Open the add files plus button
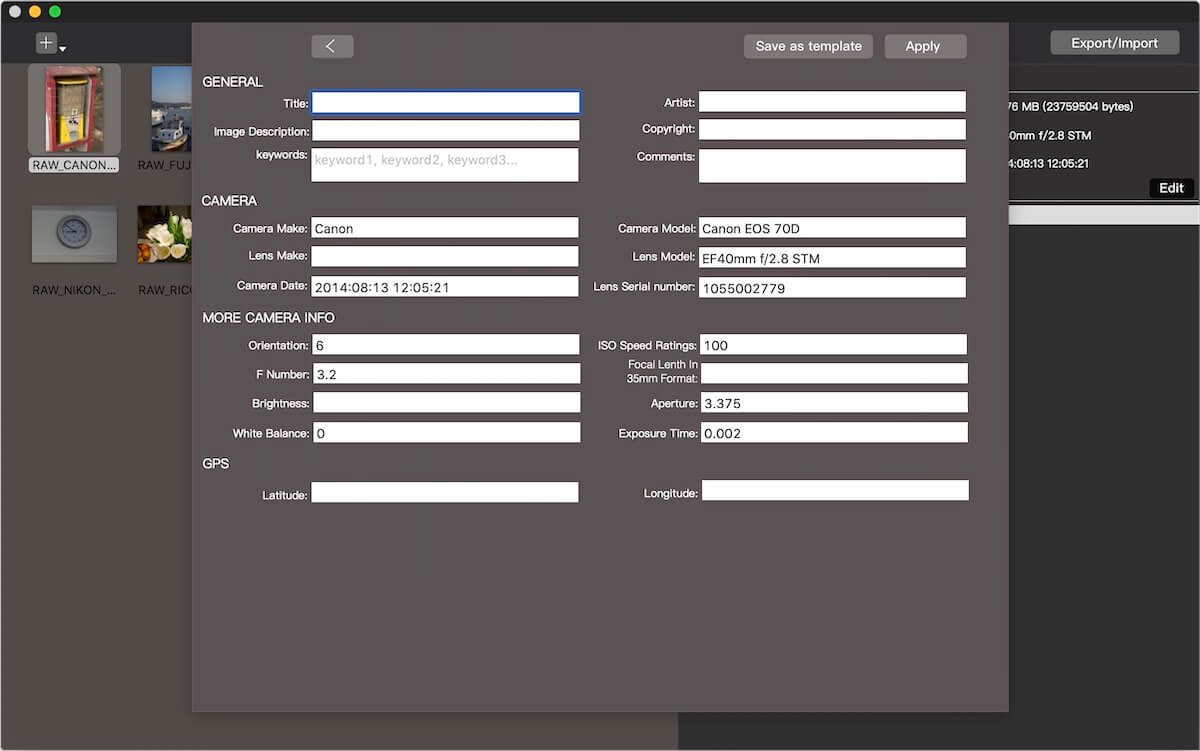This screenshot has width=1200, height=751. [46, 43]
